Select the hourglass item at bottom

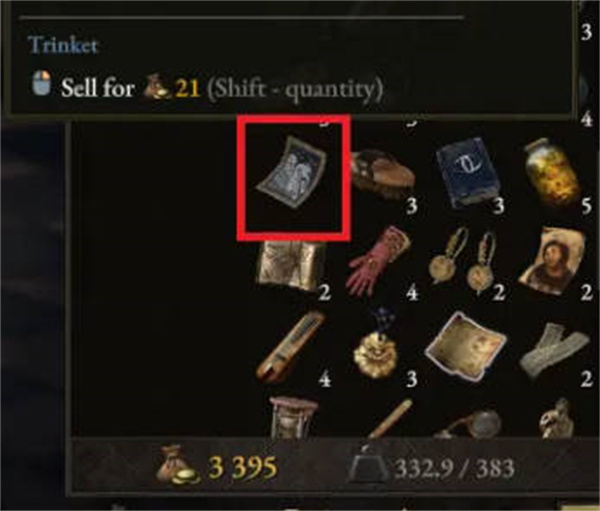pos(293,417)
